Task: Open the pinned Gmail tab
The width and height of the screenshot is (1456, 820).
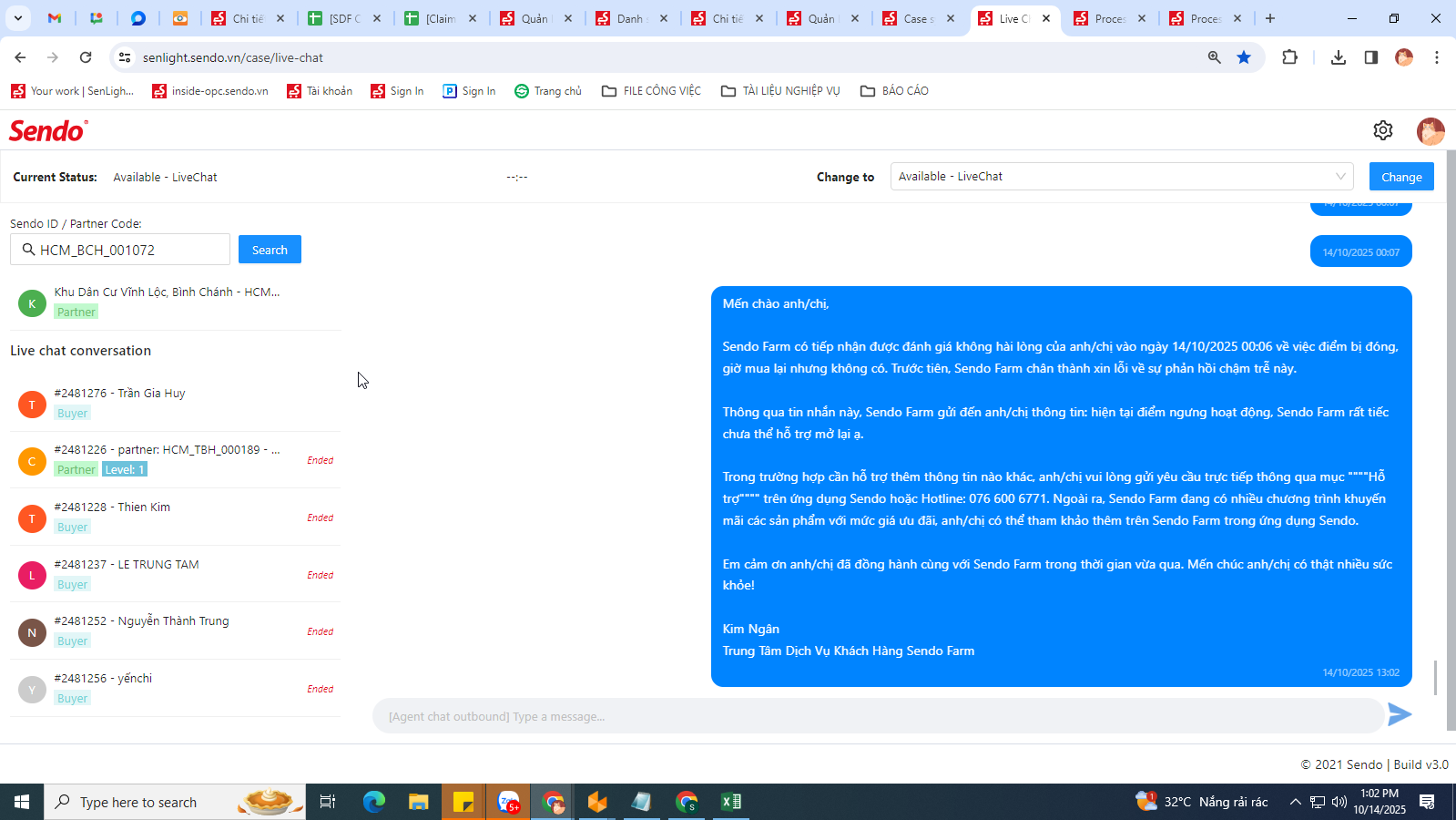Action: coord(55,18)
